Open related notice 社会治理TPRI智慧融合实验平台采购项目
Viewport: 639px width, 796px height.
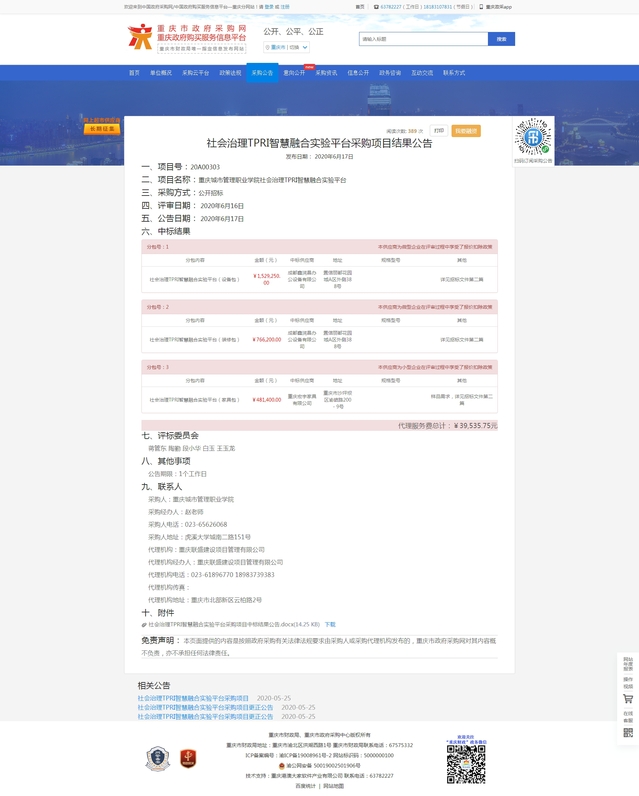[193, 699]
